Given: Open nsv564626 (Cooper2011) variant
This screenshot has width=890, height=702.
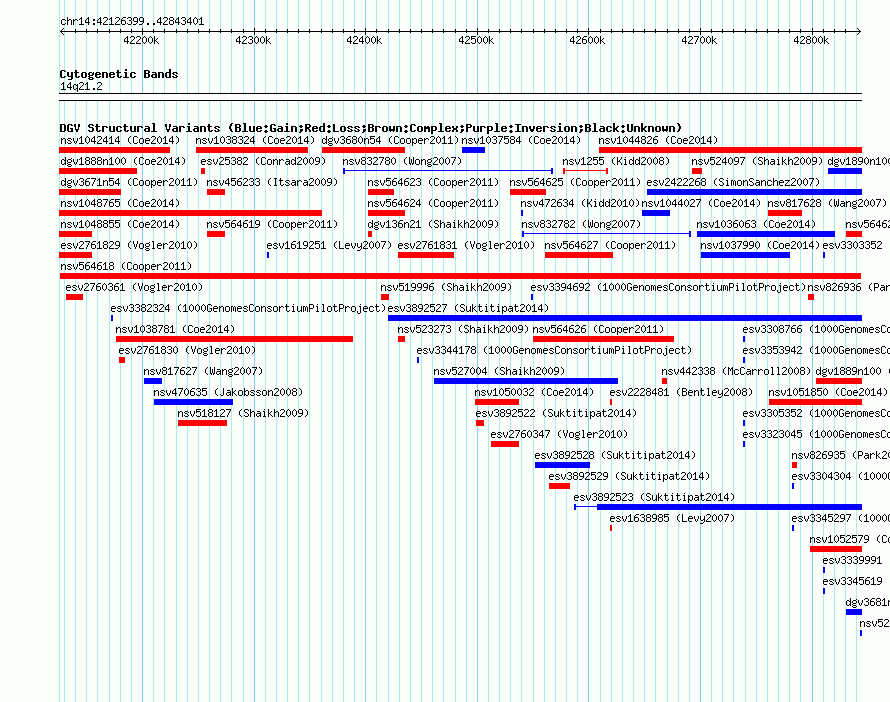Looking at the screenshot, I should point(598,329).
